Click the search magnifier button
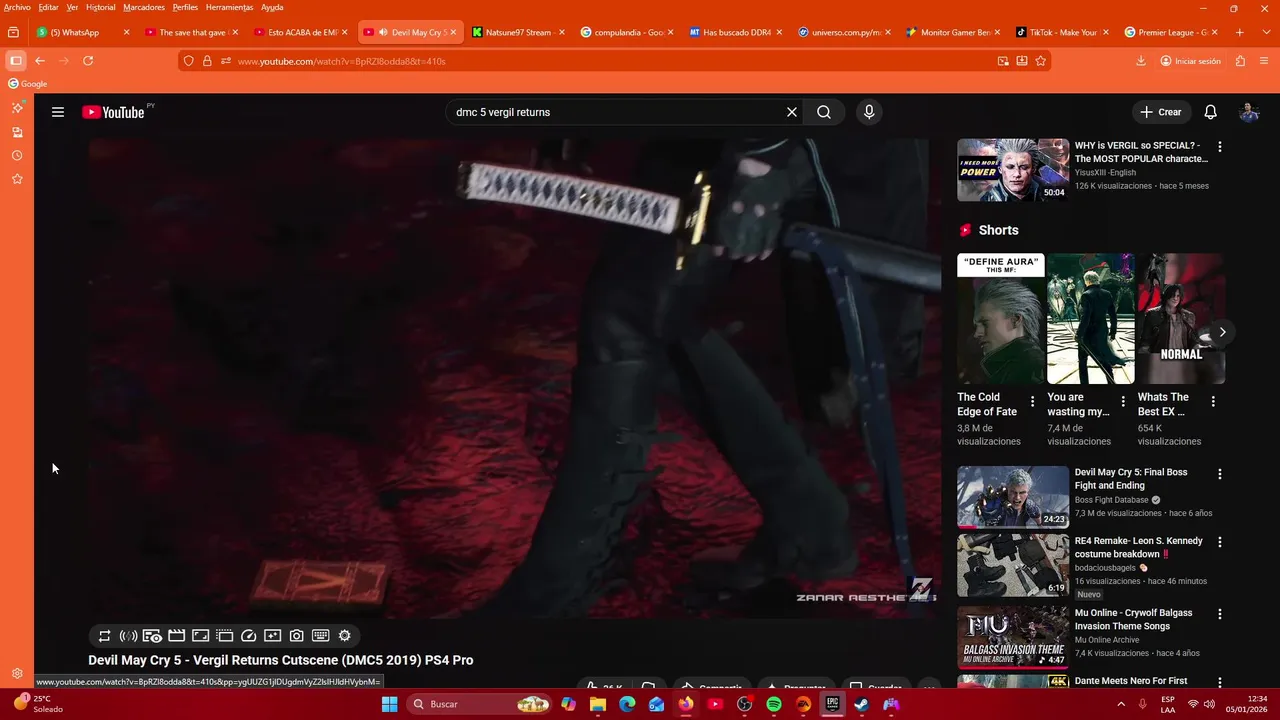The height and width of the screenshot is (720, 1280). pyautogui.click(x=824, y=112)
